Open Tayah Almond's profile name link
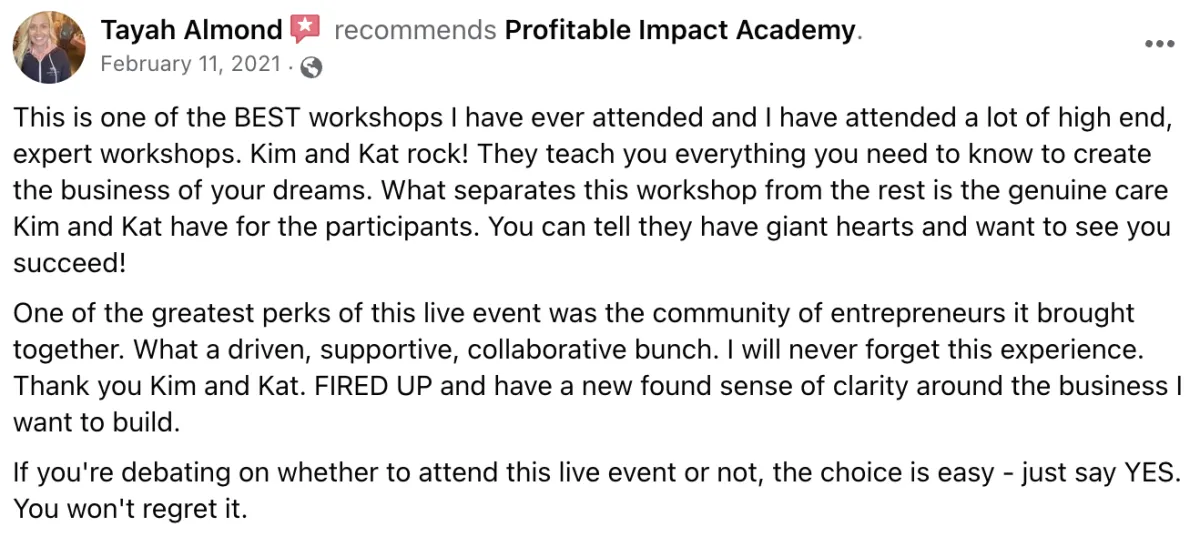 pyautogui.click(x=192, y=30)
